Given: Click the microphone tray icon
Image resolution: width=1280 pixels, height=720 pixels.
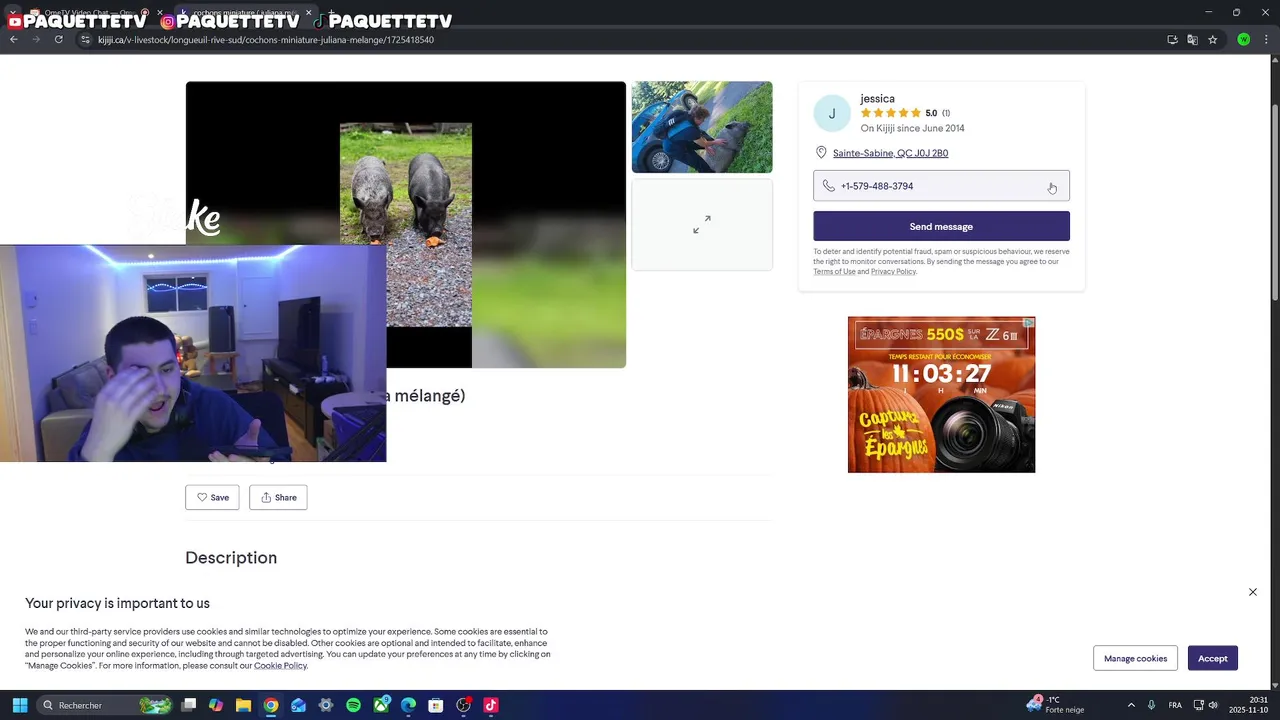Looking at the screenshot, I should coord(1152,705).
